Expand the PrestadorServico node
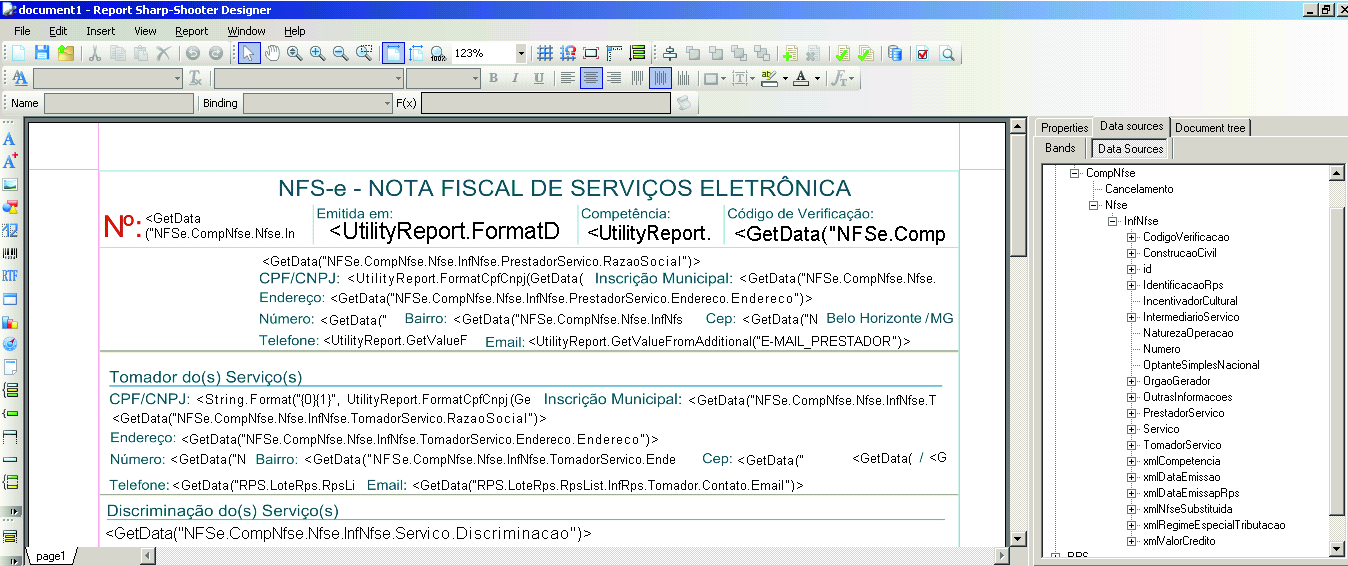 click(1132, 413)
